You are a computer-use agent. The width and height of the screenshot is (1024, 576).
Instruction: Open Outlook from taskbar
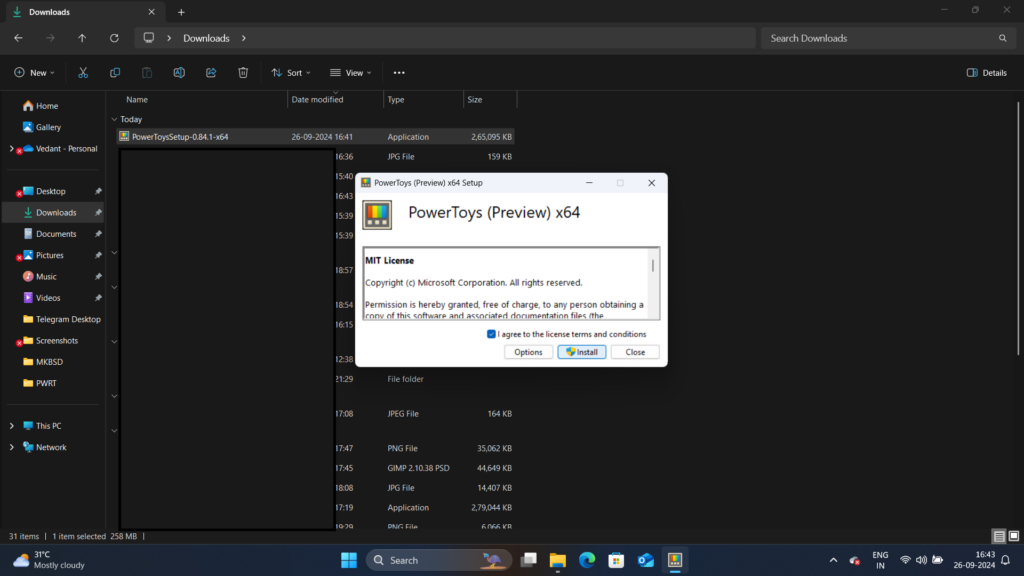point(645,560)
